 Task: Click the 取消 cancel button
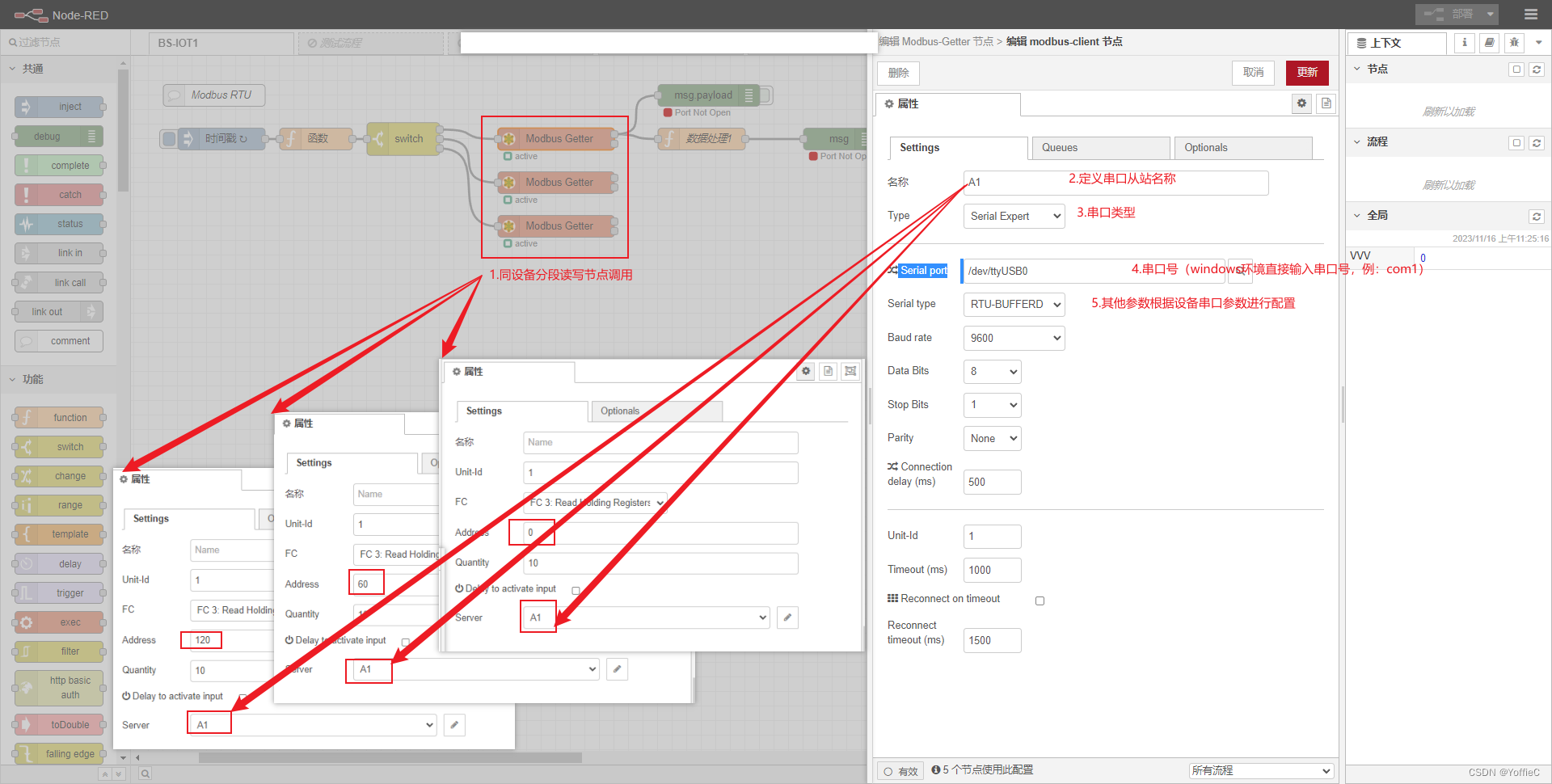point(1253,73)
